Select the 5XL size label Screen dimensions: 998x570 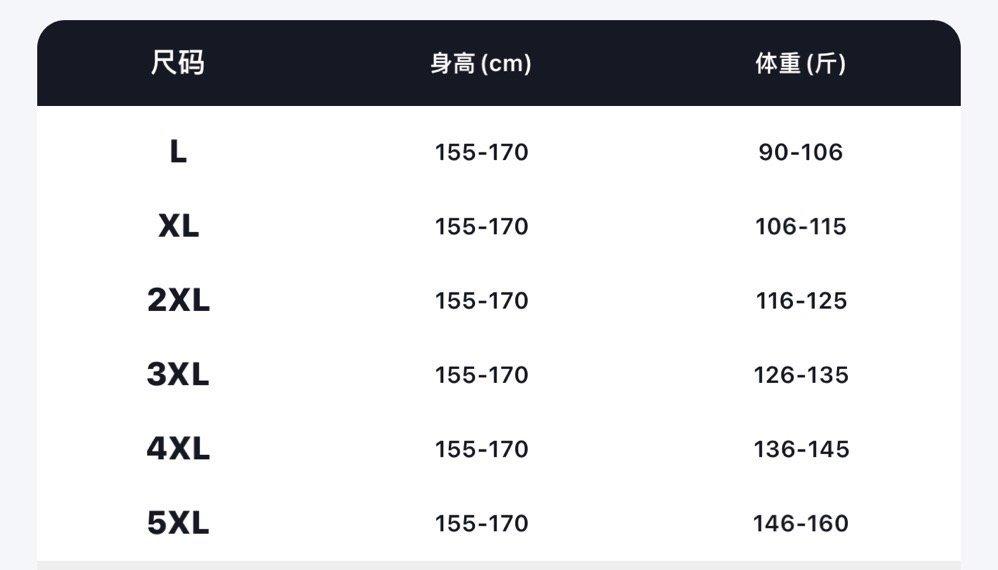pyautogui.click(x=178, y=523)
